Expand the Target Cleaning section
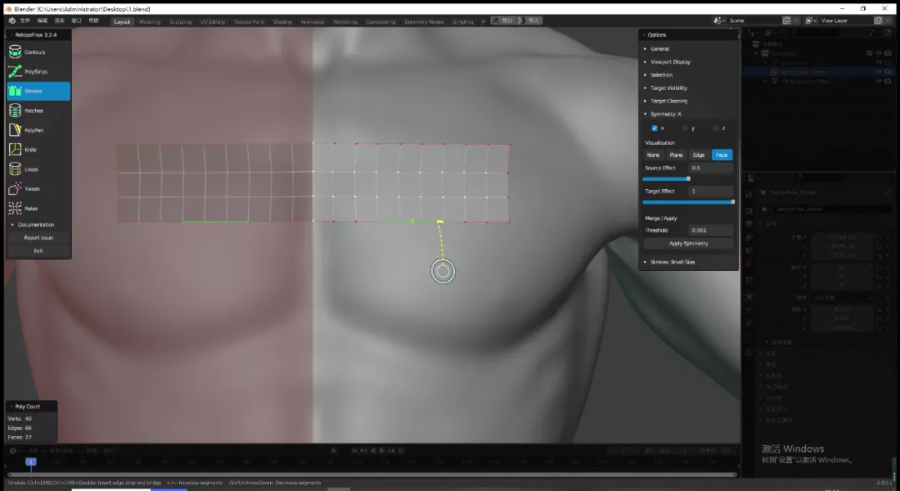900x491 pixels. point(668,101)
